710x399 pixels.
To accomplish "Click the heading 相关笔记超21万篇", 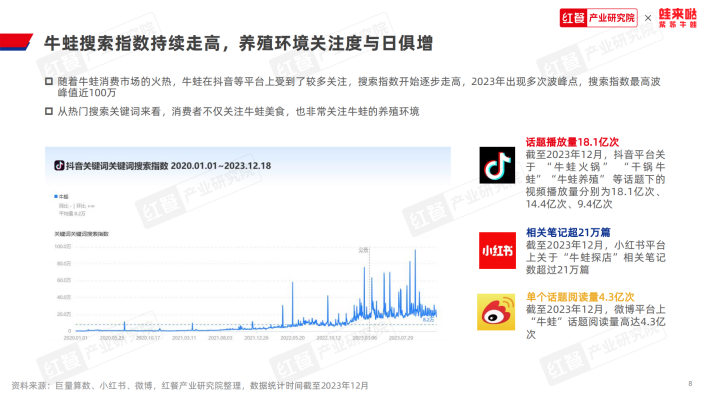I will pos(568,232).
